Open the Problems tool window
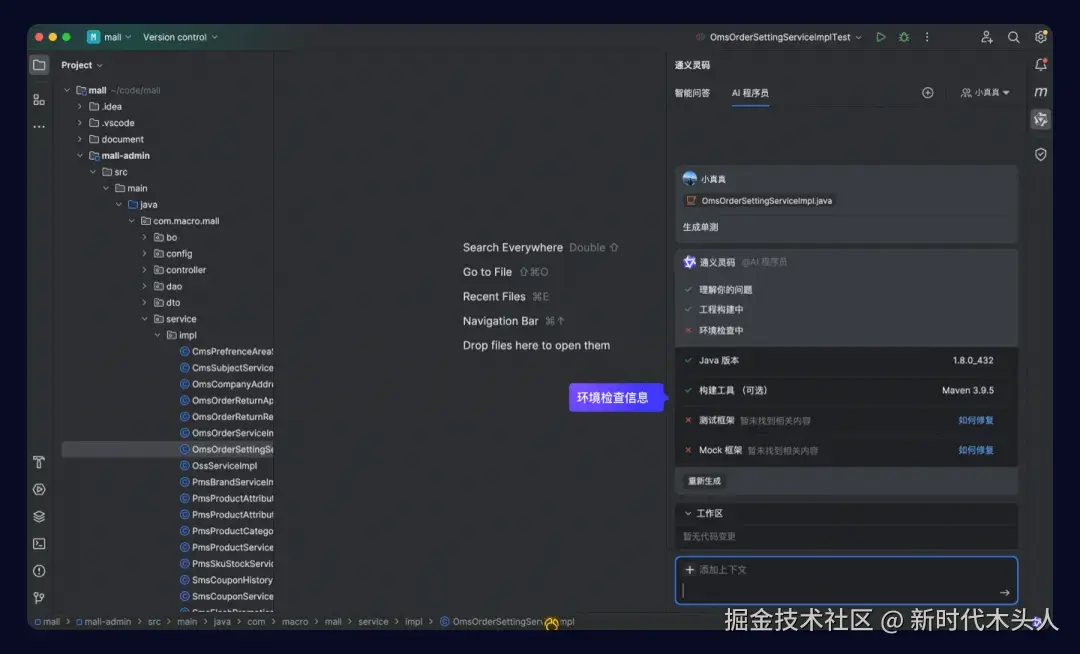The width and height of the screenshot is (1080, 654). tap(39, 571)
